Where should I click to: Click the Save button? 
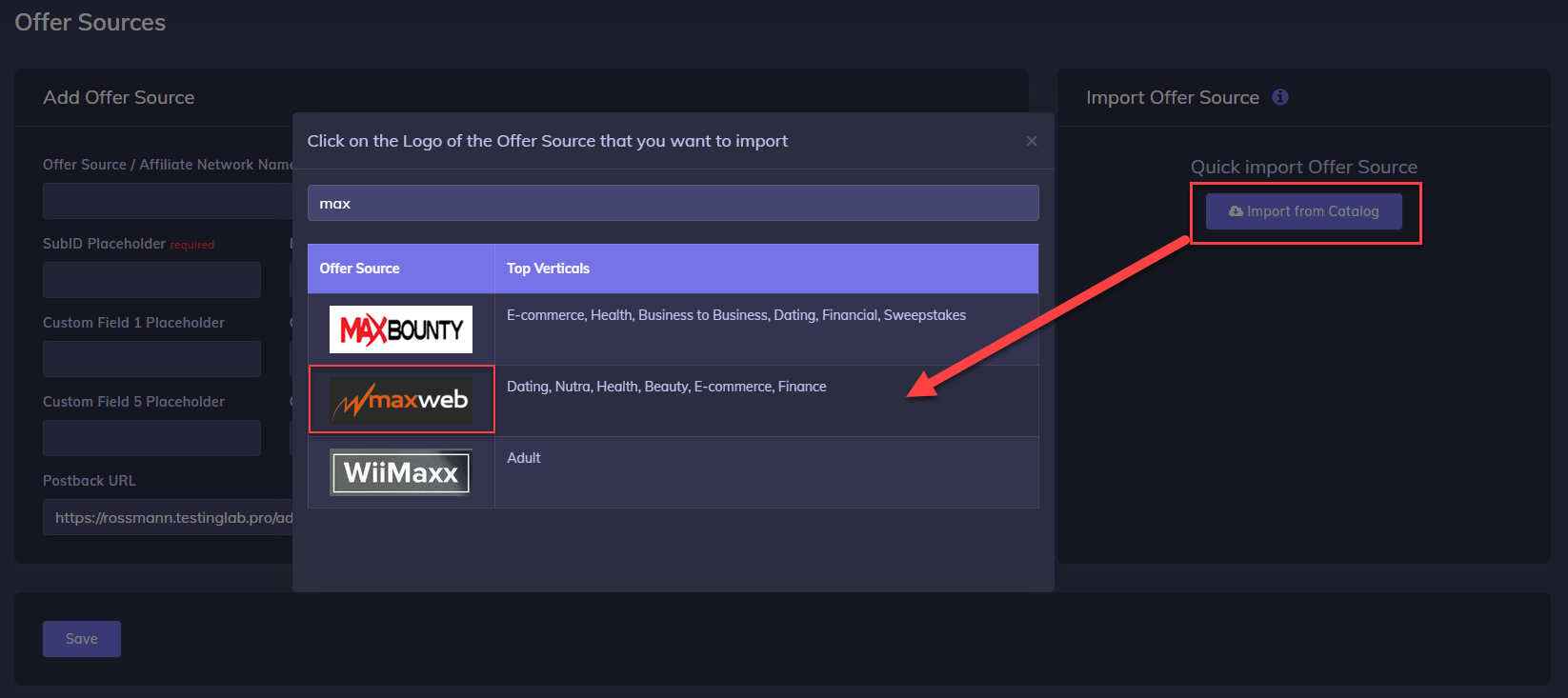(x=82, y=639)
